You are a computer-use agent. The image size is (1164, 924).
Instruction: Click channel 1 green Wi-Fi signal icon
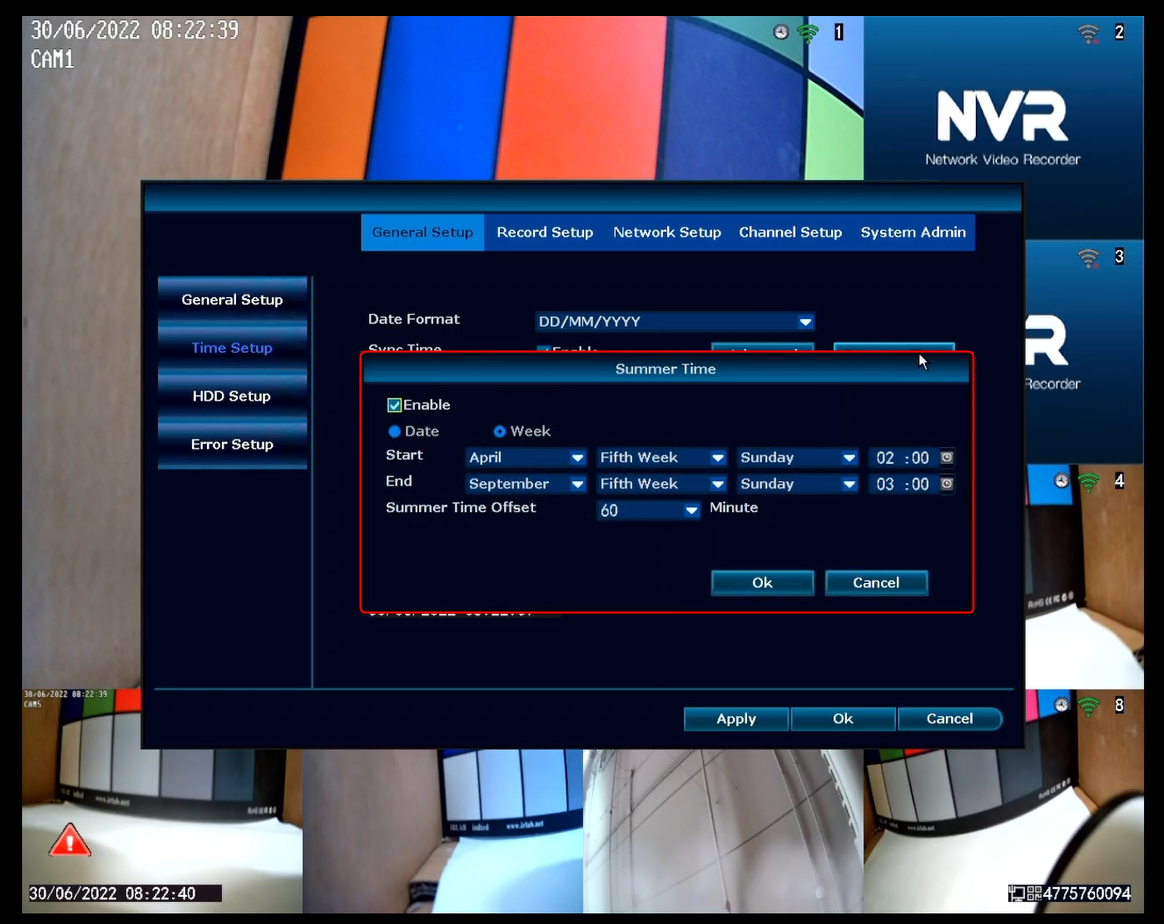coord(807,33)
